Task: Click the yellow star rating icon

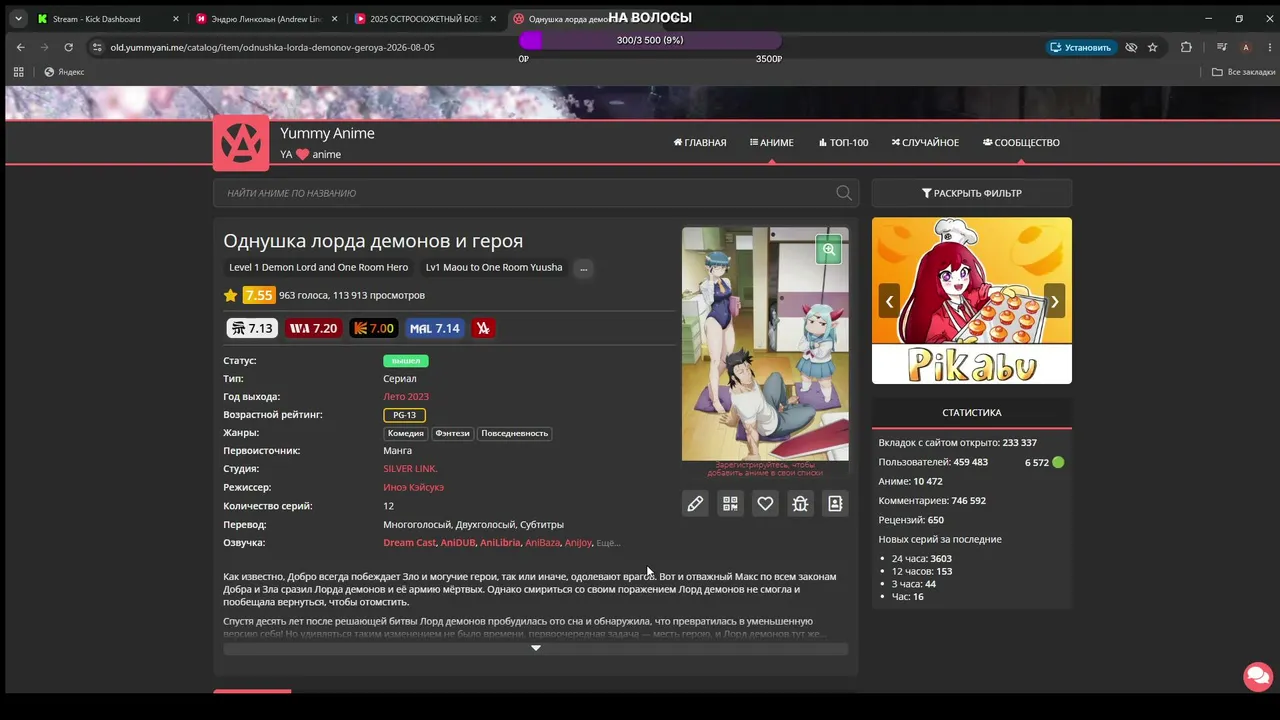Action: (231, 295)
